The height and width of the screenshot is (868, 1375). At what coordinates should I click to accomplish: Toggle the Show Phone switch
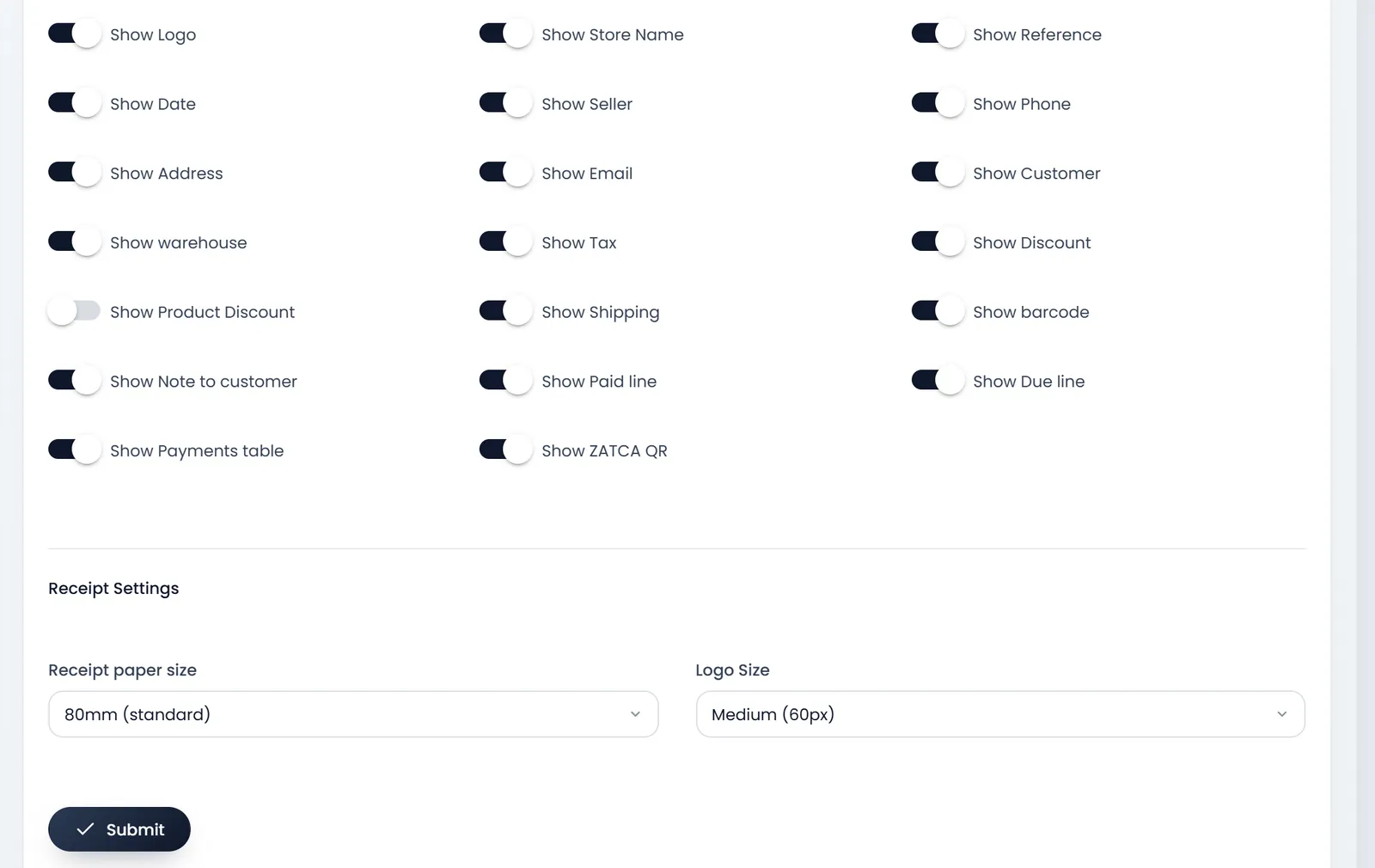[938, 104]
